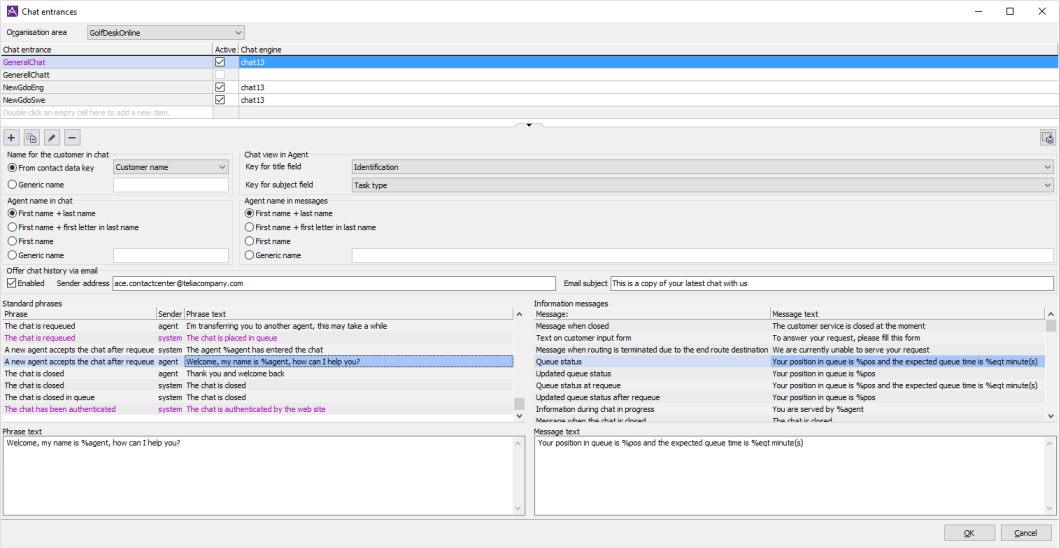
Task: Uncheck the Active checkbox for GeneralChat
Action: (220, 62)
